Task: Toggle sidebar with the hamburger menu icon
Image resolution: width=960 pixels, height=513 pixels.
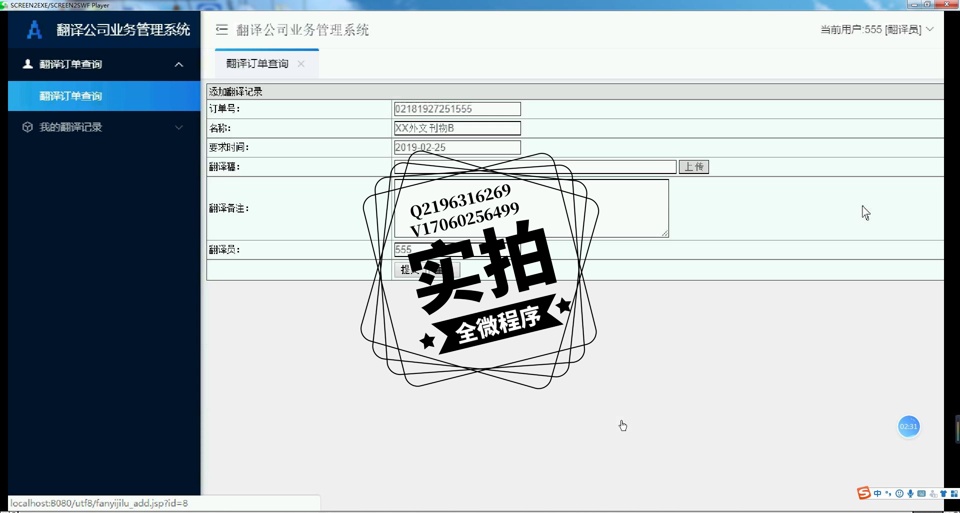Action: click(x=222, y=30)
